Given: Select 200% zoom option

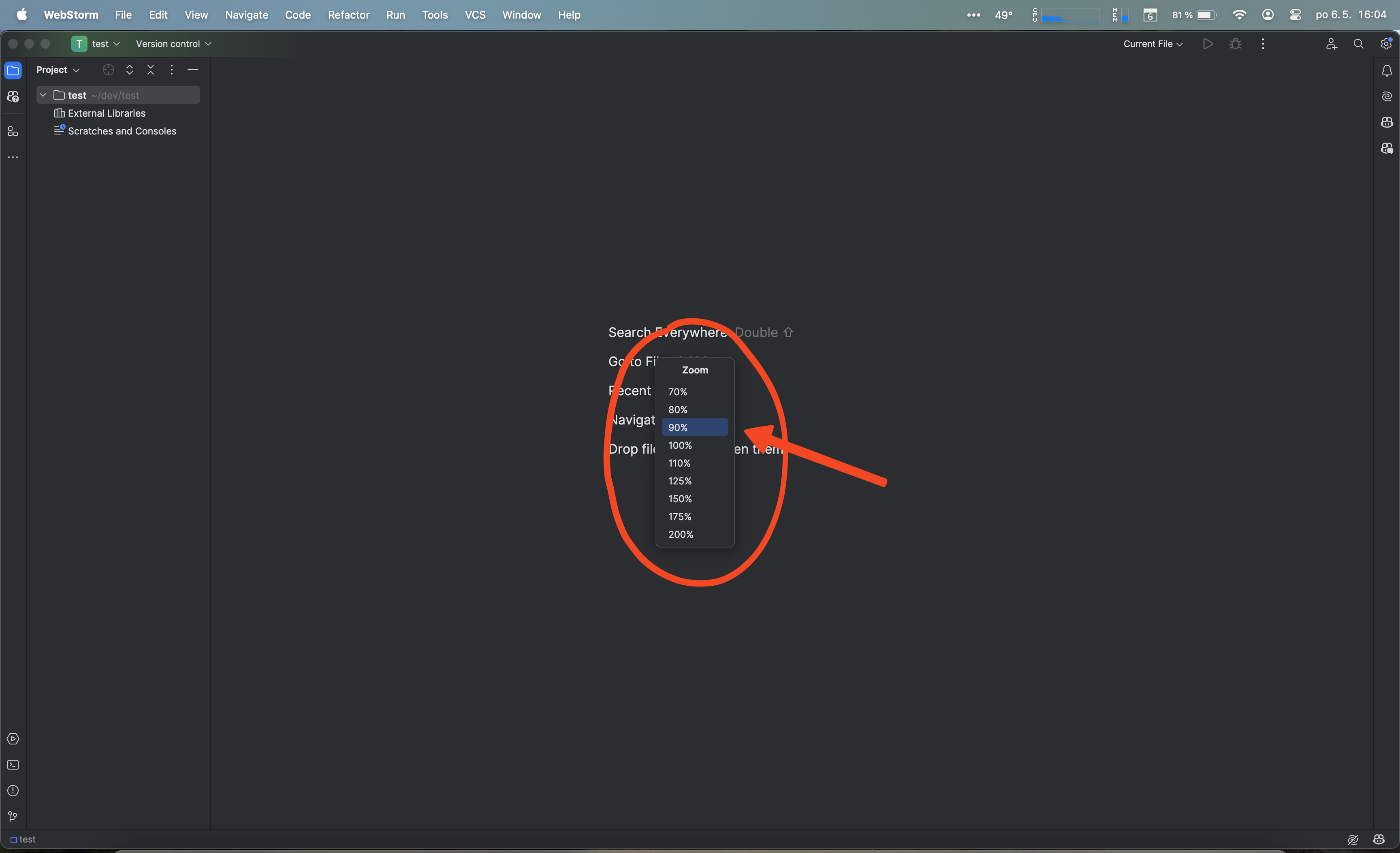Looking at the screenshot, I should 680,534.
